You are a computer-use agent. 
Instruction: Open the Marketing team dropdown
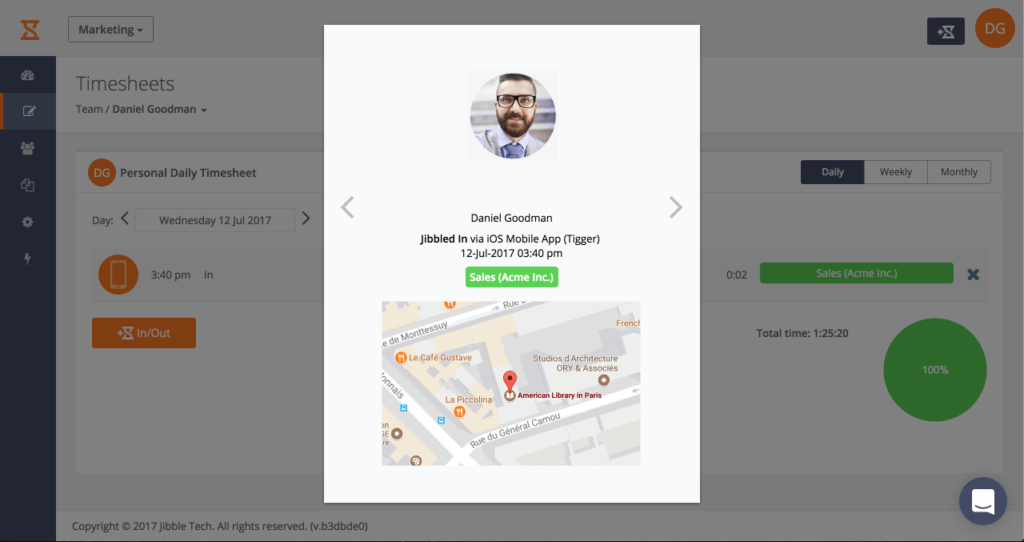[x=110, y=30]
